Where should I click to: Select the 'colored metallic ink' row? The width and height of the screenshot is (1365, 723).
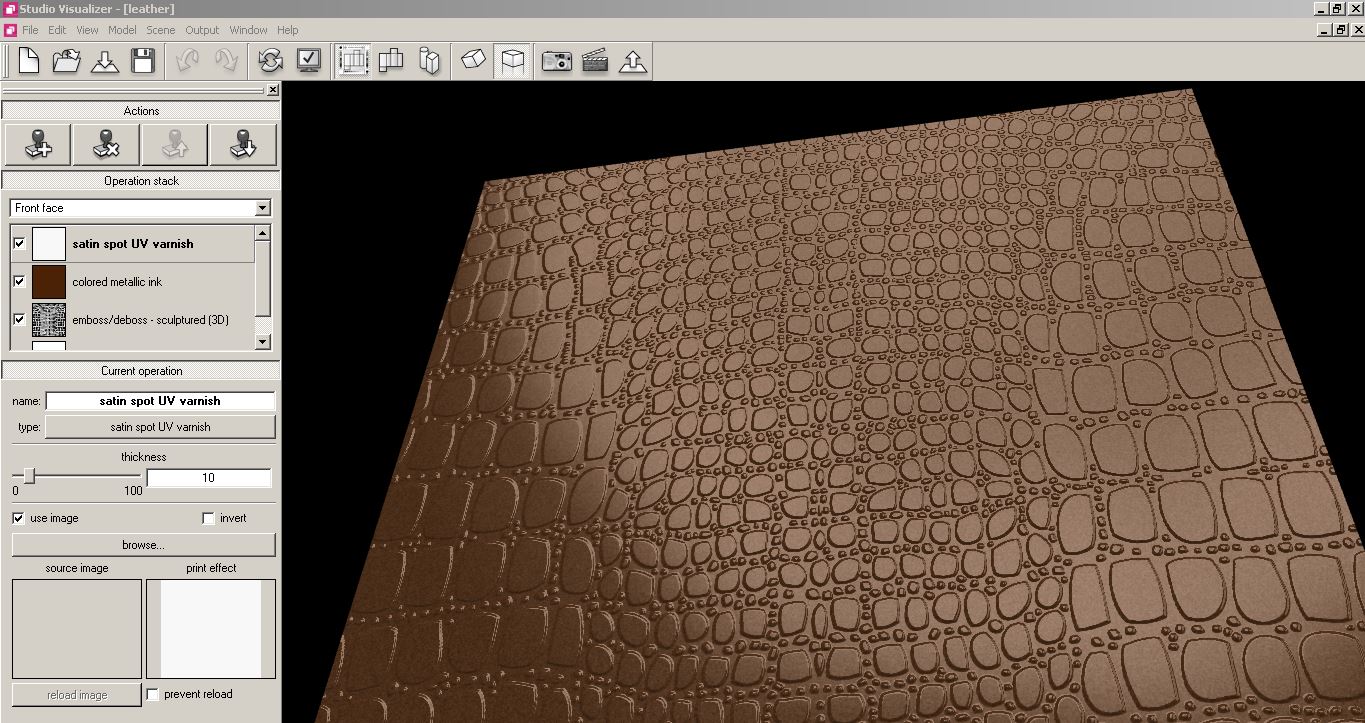point(133,282)
